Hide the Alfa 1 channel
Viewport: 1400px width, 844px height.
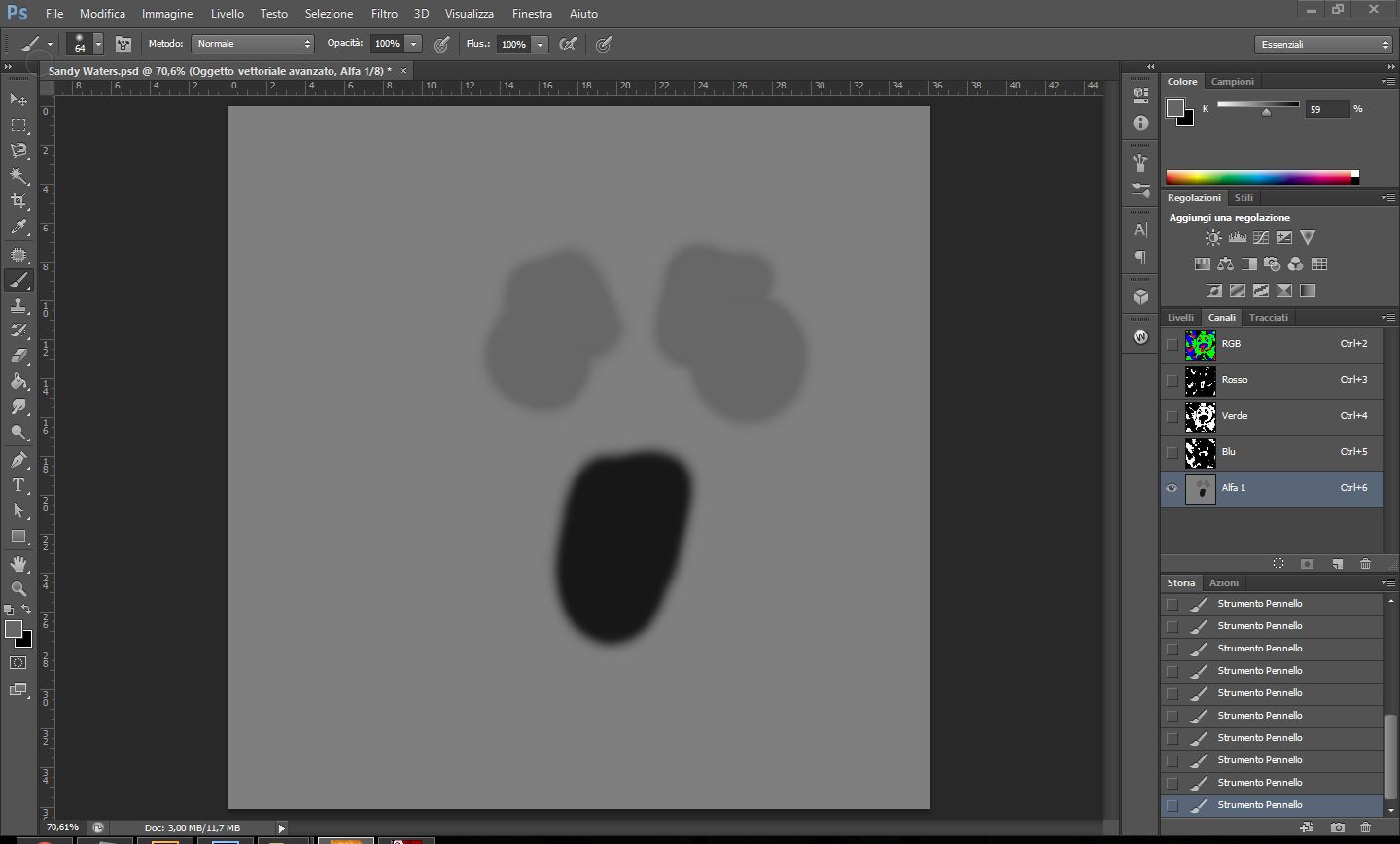click(x=1172, y=488)
